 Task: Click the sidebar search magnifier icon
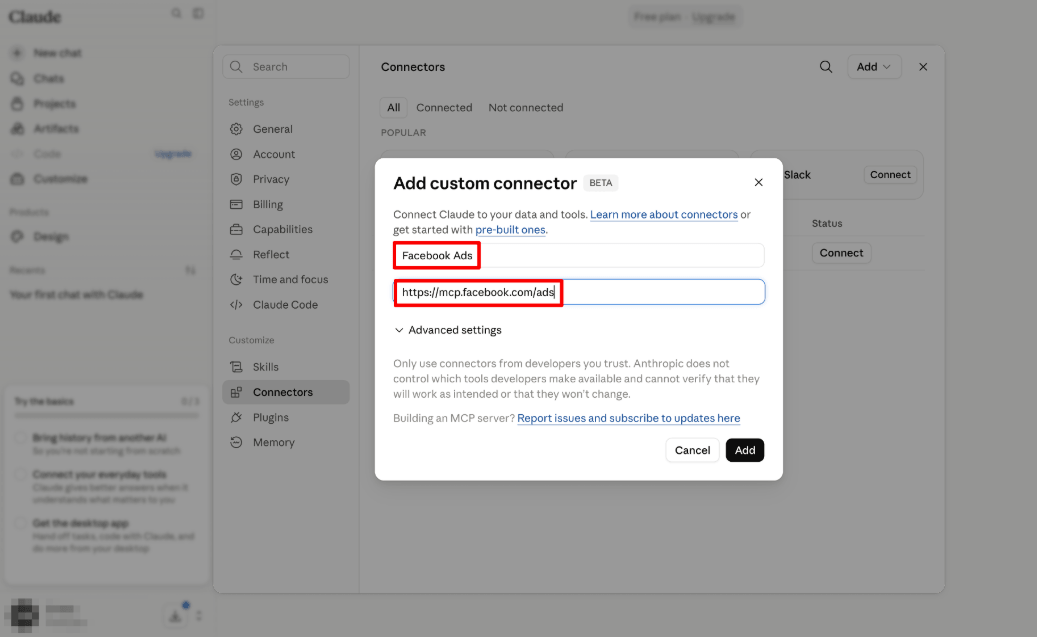click(x=176, y=13)
